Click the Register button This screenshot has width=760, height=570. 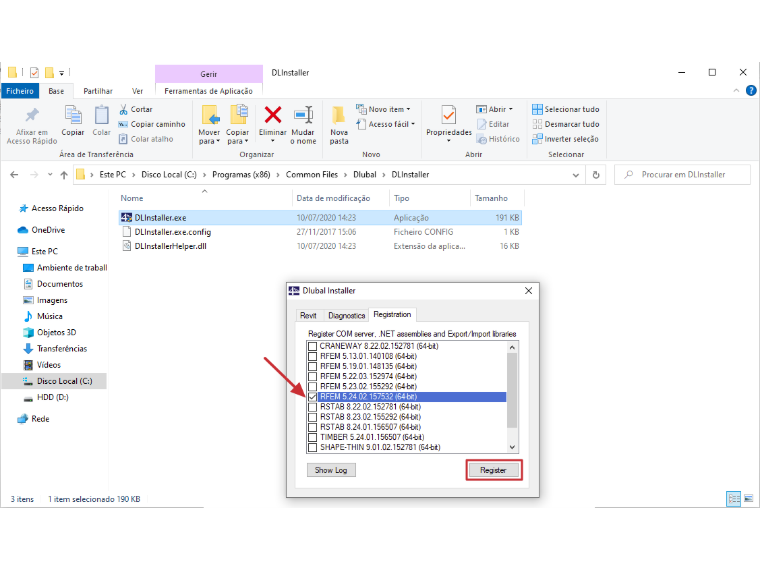point(493,470)
